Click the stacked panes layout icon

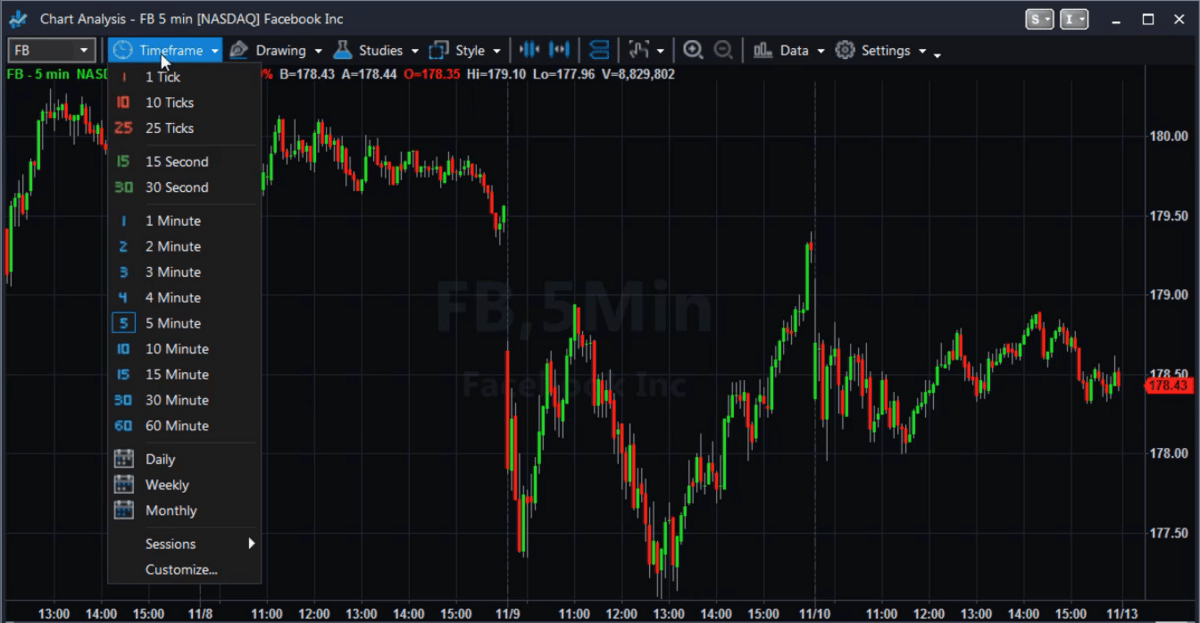(598, 50)
